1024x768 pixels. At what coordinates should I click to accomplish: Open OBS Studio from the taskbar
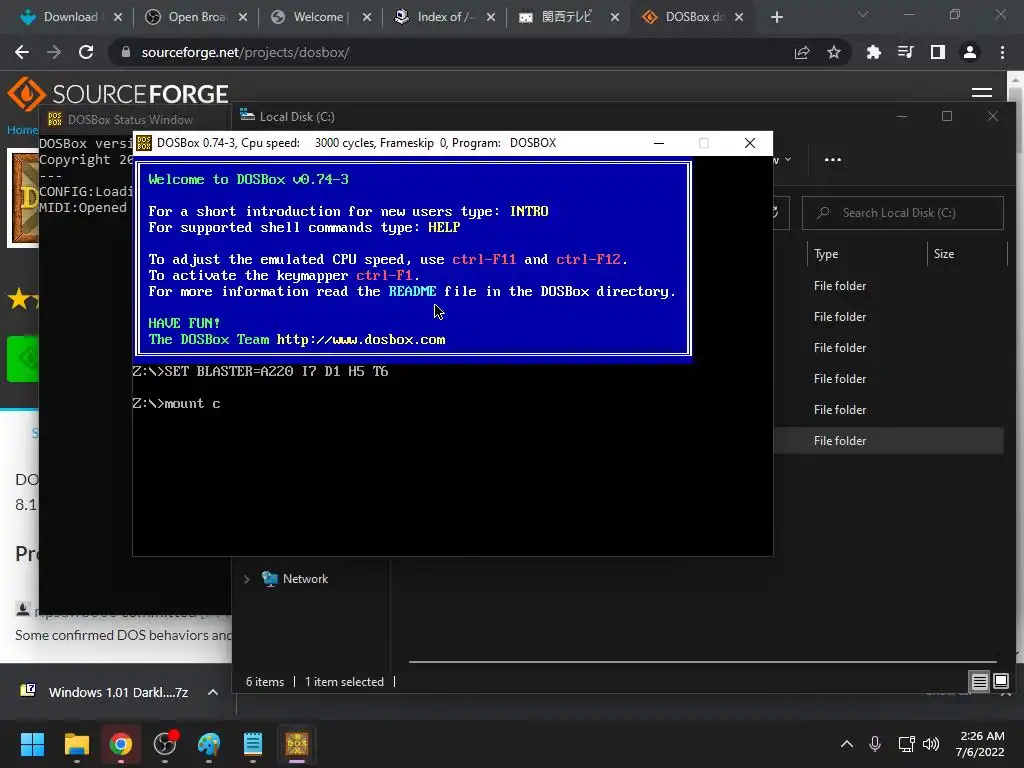coord(165,743)
